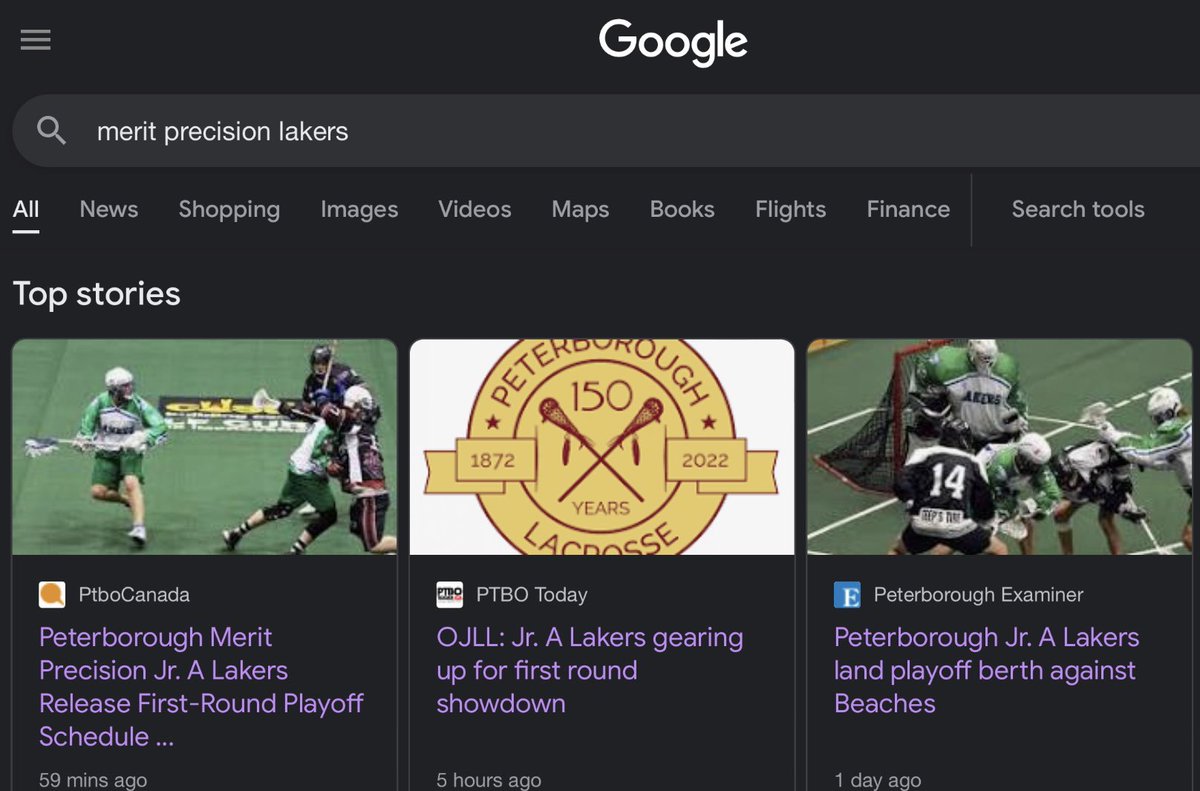Open the Videos tab
The height and width of the screenshot is (791, 1200).
pyautogui.click(x=475, y=209)
